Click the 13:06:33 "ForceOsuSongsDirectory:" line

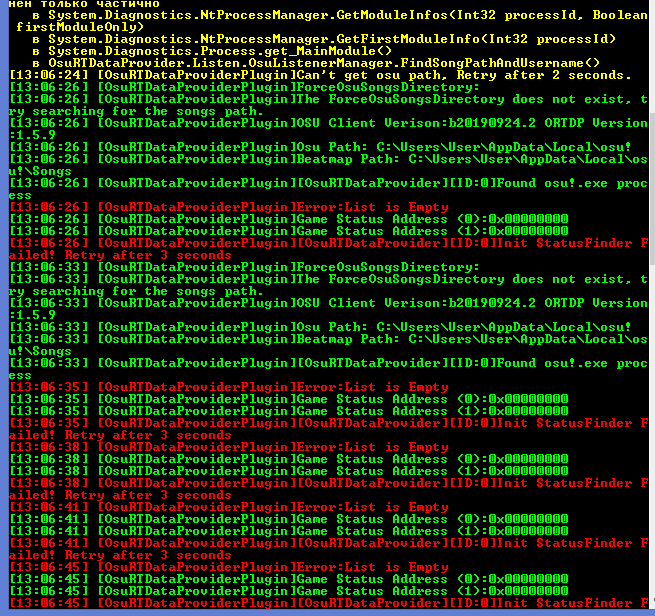(244, 267)
